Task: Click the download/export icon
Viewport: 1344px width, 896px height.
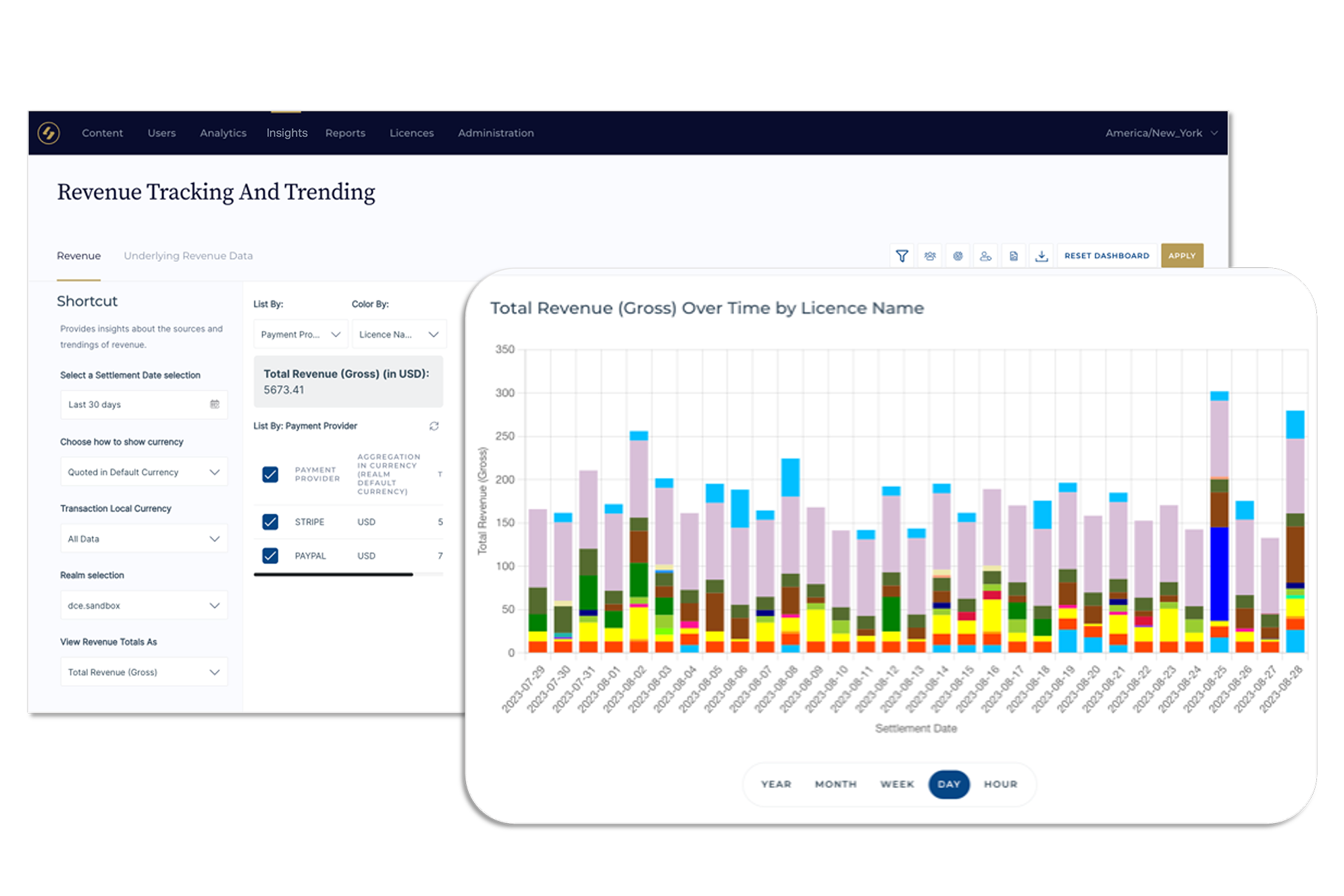Action: (1041, 257)
